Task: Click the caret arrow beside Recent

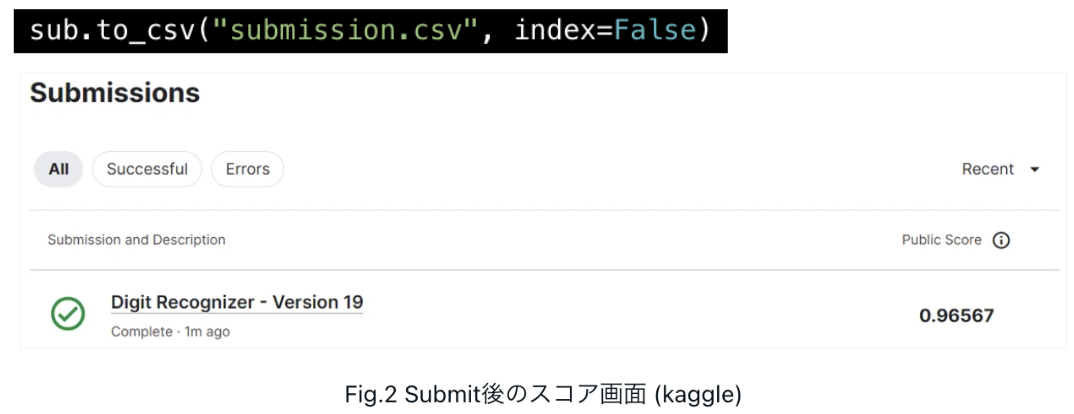Action: tap(1035, 169)
